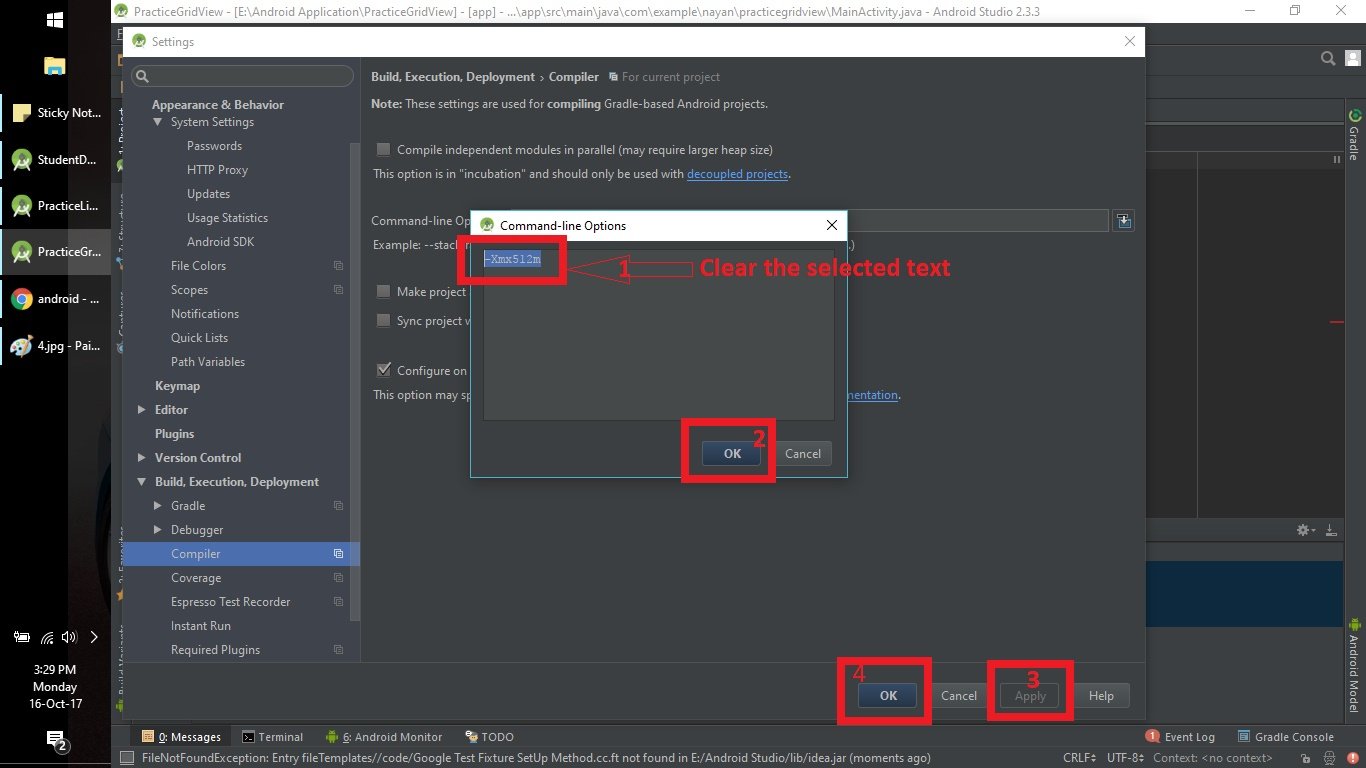Expand the Editor settings node
This screenshot has width=1366, height=768.
[141, 410]
